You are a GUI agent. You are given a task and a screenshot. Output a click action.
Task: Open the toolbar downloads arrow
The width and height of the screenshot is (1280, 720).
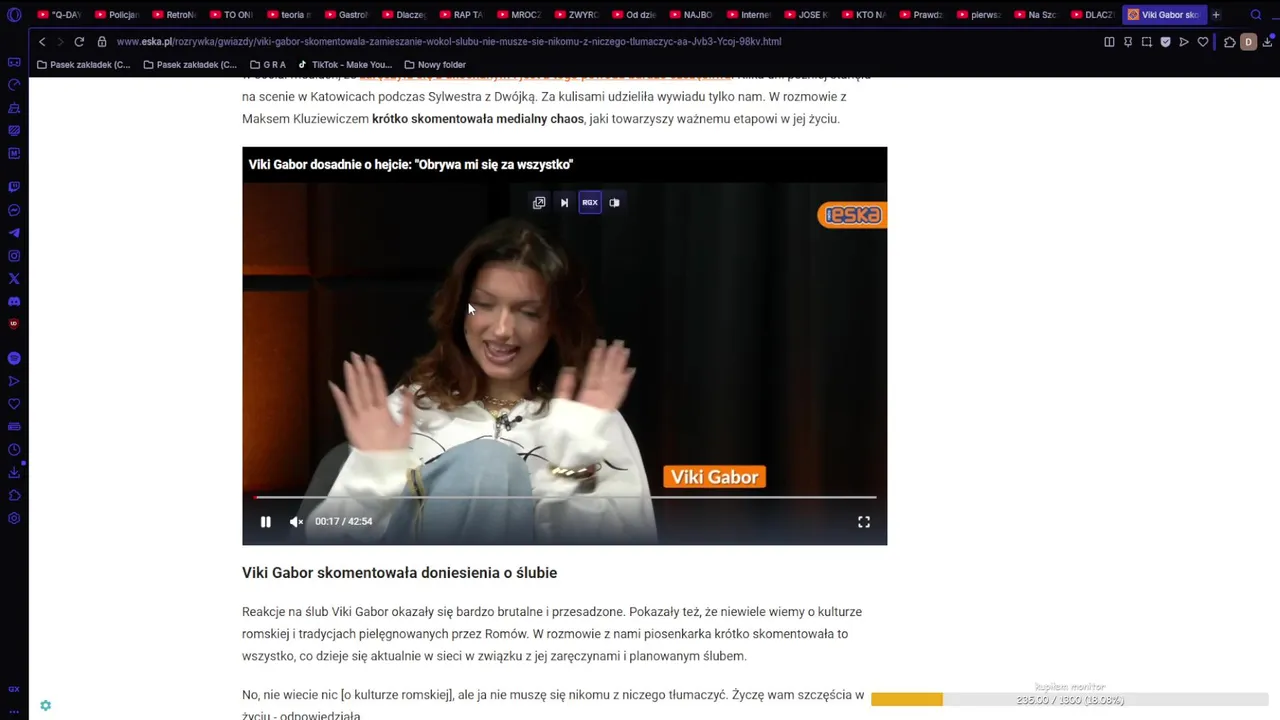1268,42
